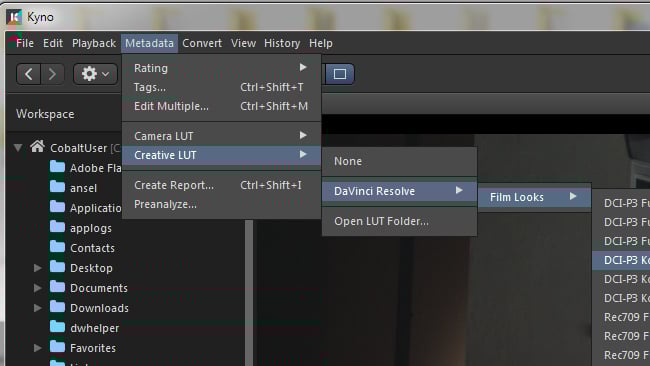This screenshot has width=650, height=366.
Task: Collapse the CobaltUser tree node
Action: [18, 148]
